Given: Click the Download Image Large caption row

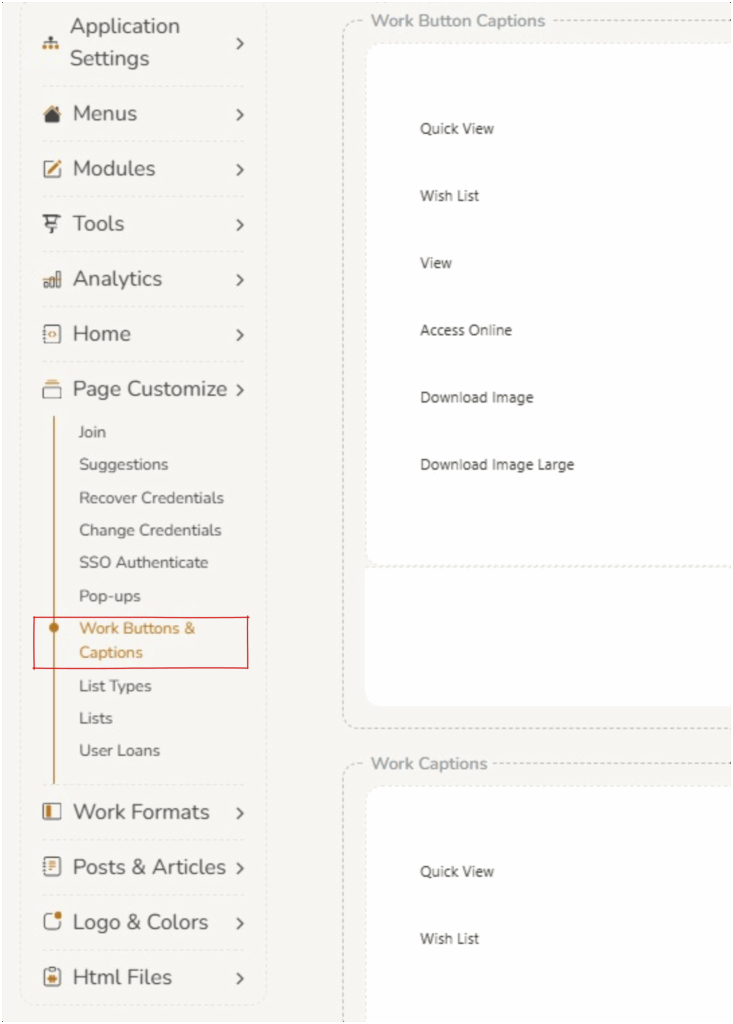Looking at the screenshot, I should click(497, 465).
